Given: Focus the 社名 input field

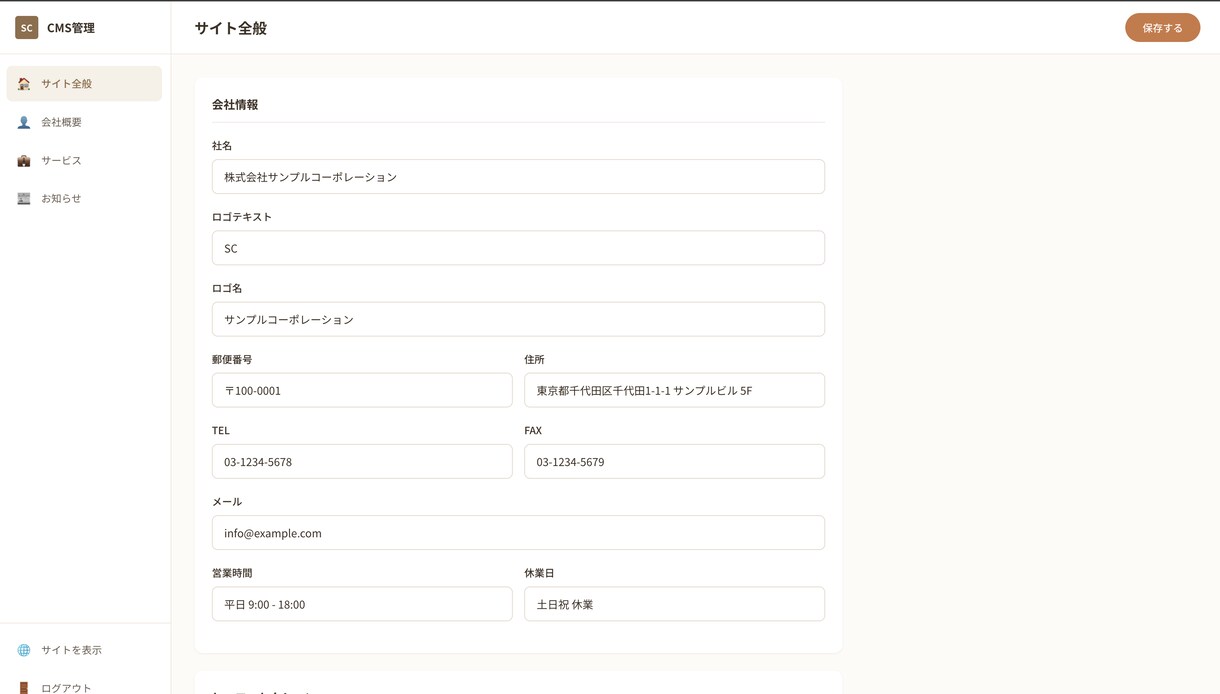Looking at the screenshot, I should [518, 177].
